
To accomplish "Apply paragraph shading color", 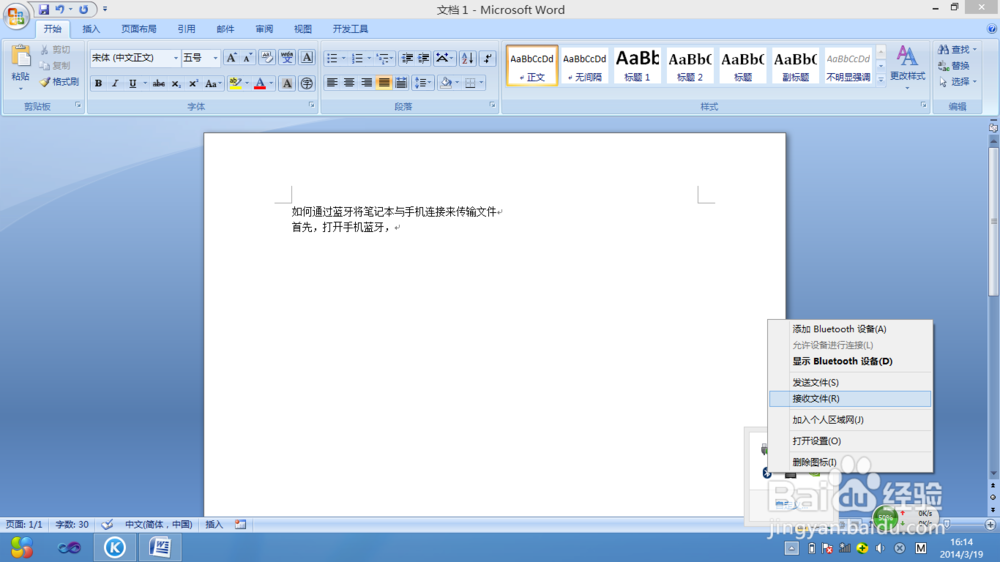I will click(x=446, y=82).
